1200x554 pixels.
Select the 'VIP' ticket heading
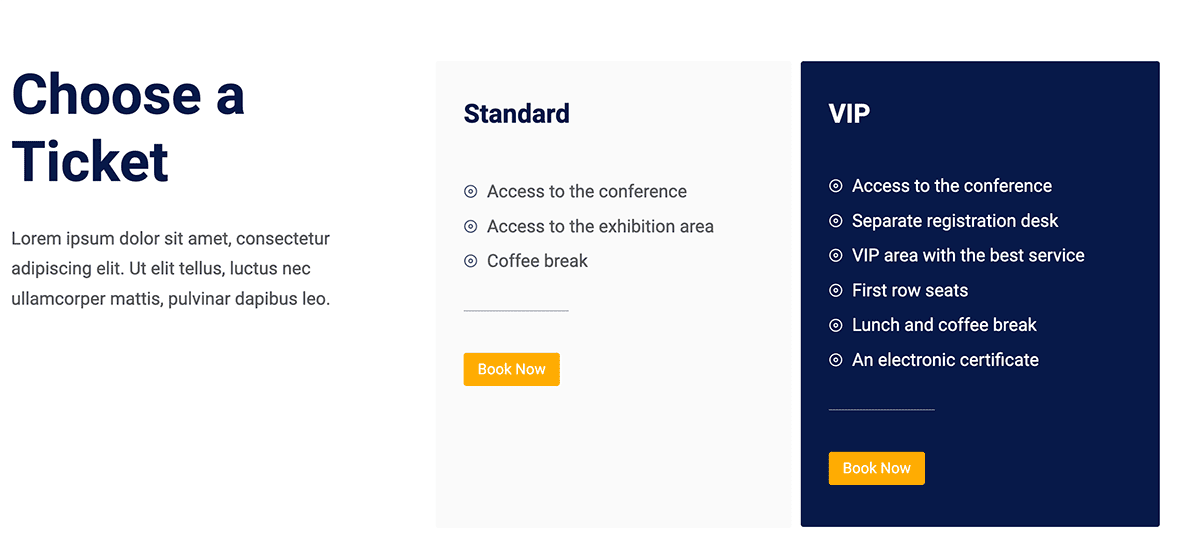pyautogui.click(x=850, y=114)
